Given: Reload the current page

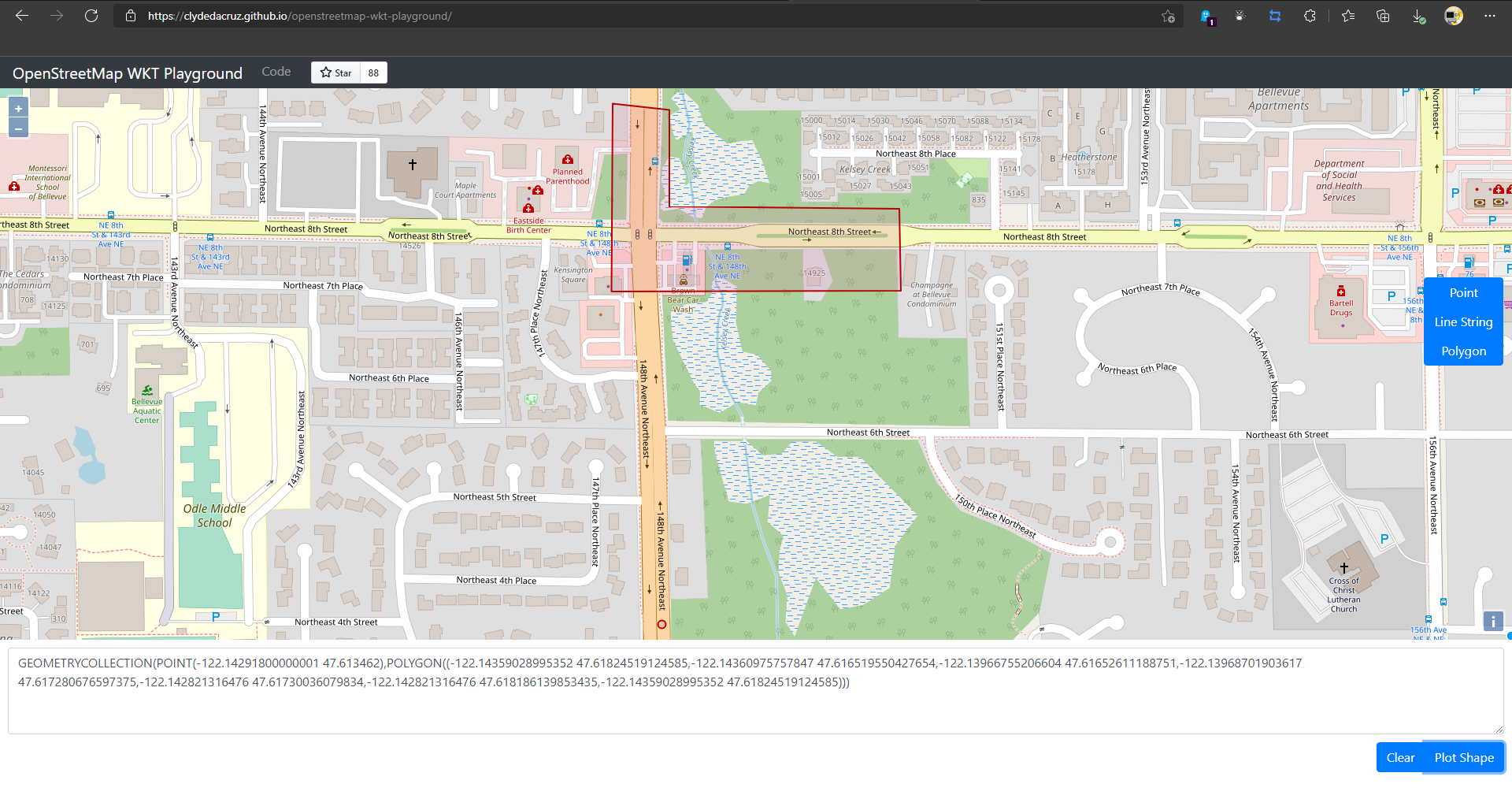Looking at the screenshot, I should 91,16.
